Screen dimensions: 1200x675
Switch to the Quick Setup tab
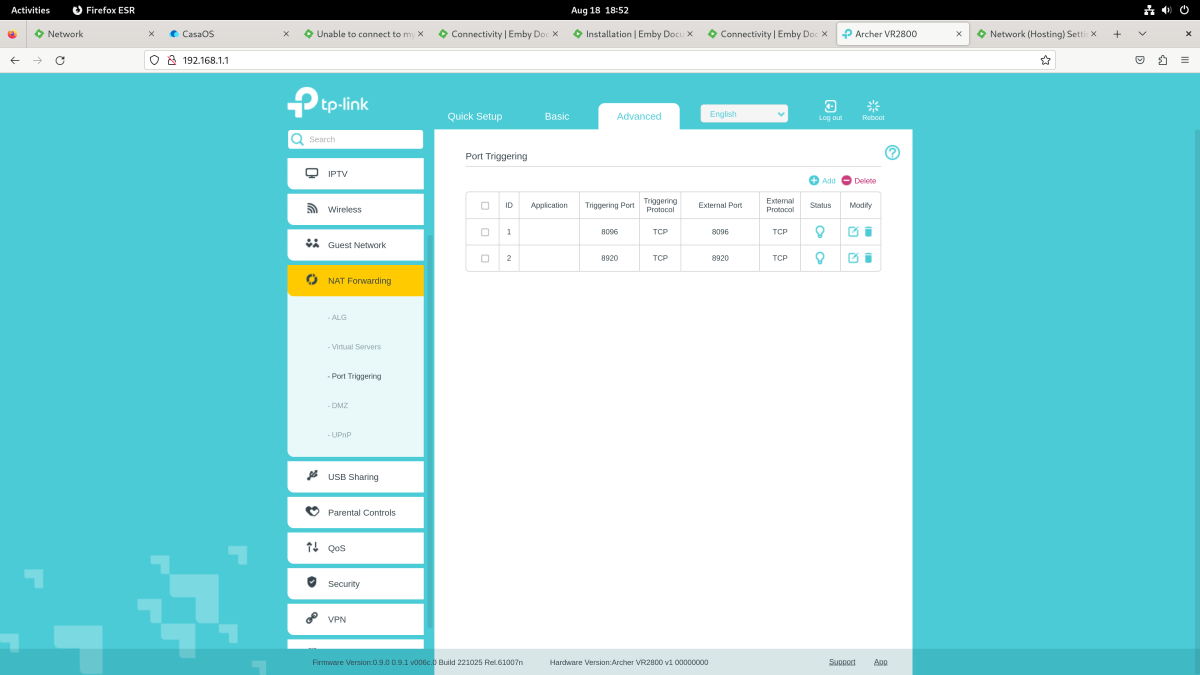[474, 115]
